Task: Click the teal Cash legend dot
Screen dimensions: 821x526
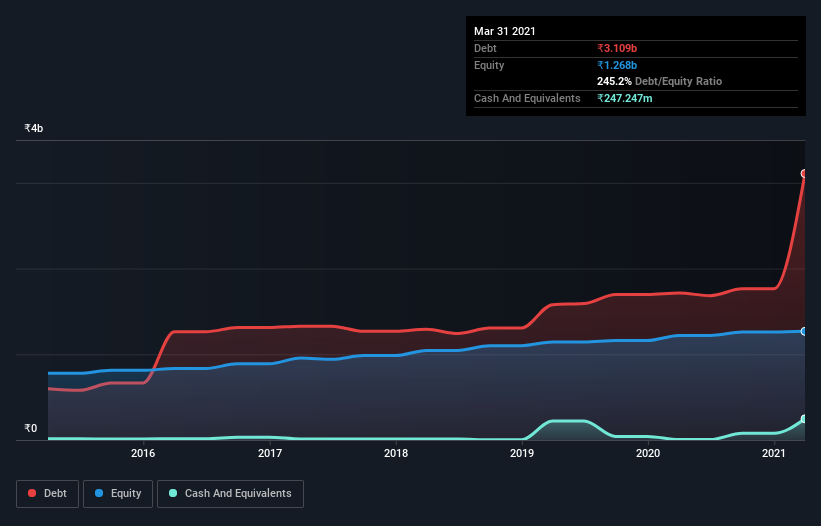Action: coord(173,493)
